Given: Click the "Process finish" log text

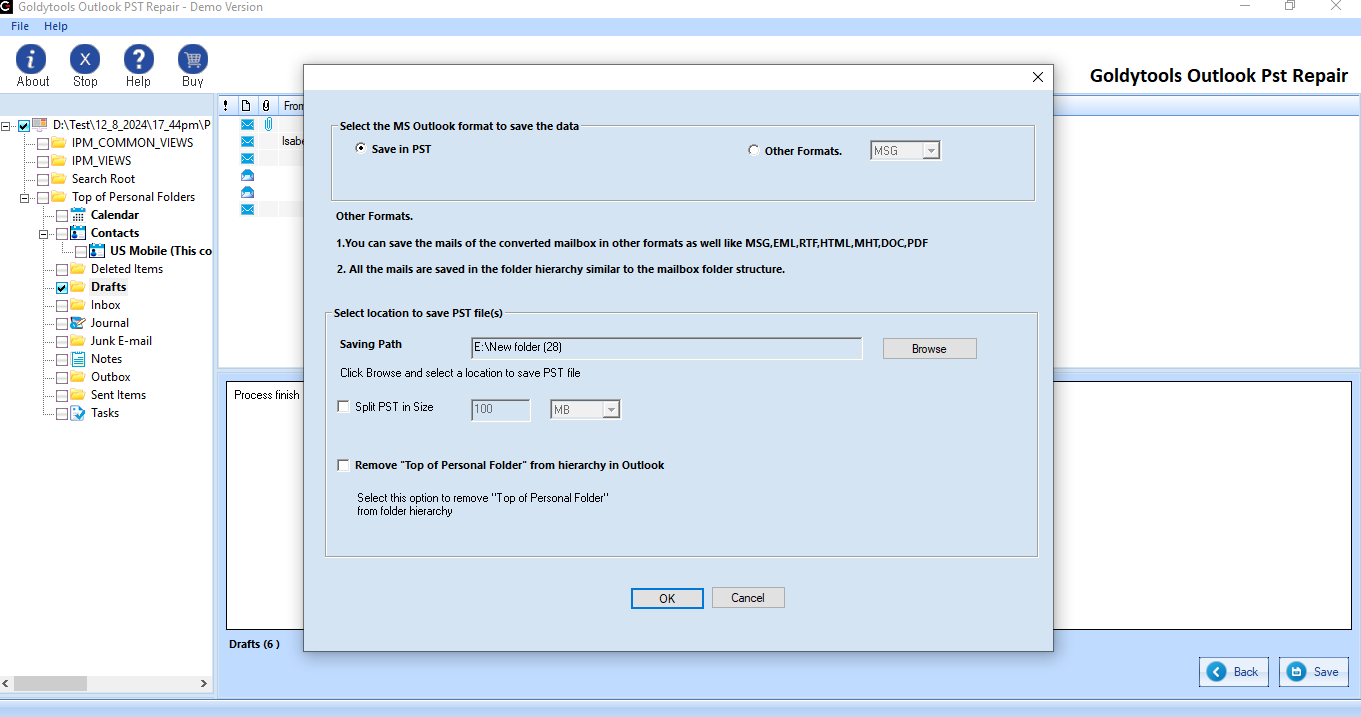Looking at the screenshot, I should [267, 395].
